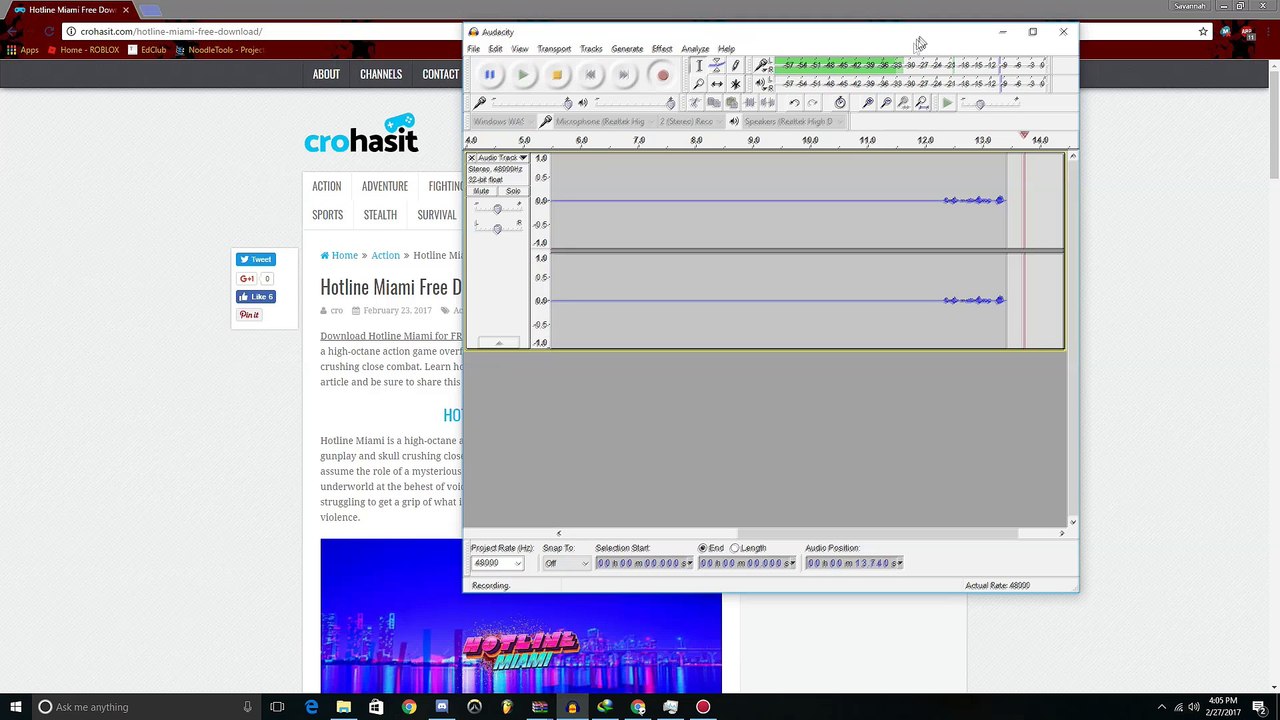Pause the Audacity recording
The image size is (1280, 720).
tap(490, 75)
